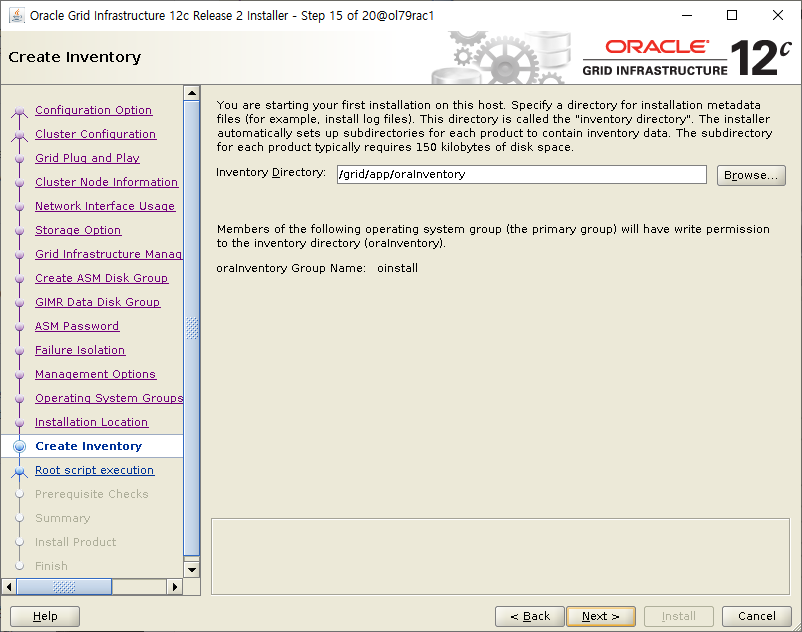The image size is (802, 632).
Task: Proceed with the Next button
Action: [600, 616]
